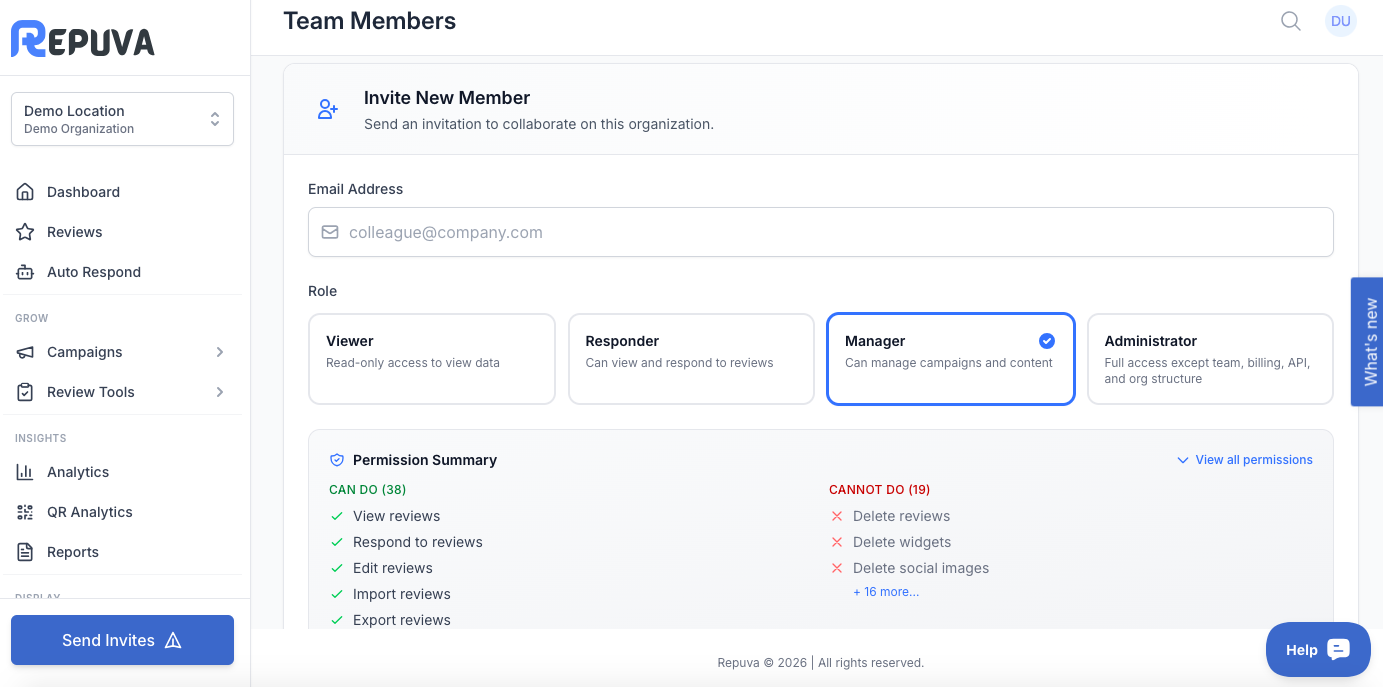Choose the Administrator role card

[x=1209, y=359]
